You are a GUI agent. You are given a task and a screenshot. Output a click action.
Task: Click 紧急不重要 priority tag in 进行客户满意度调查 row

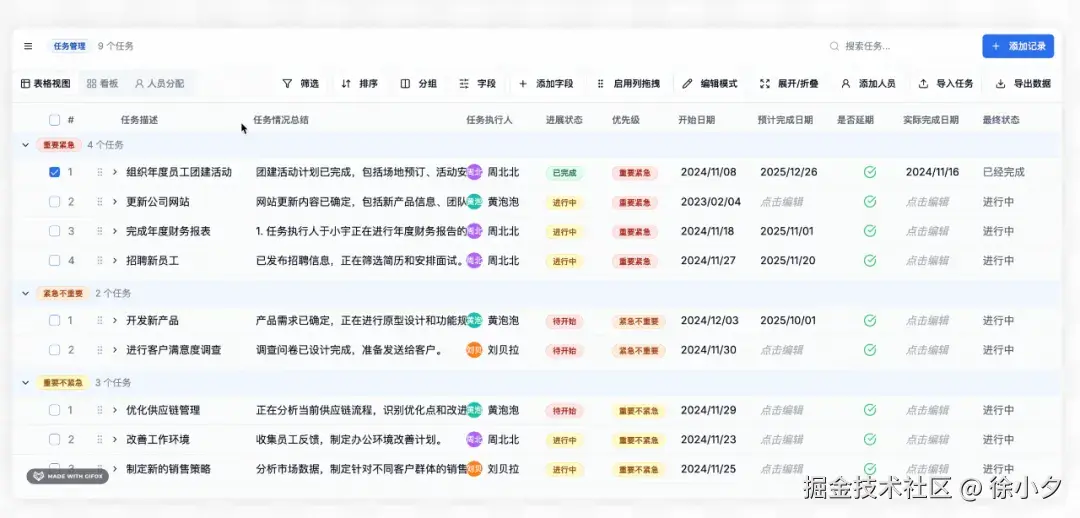click(x=638, y=351)
